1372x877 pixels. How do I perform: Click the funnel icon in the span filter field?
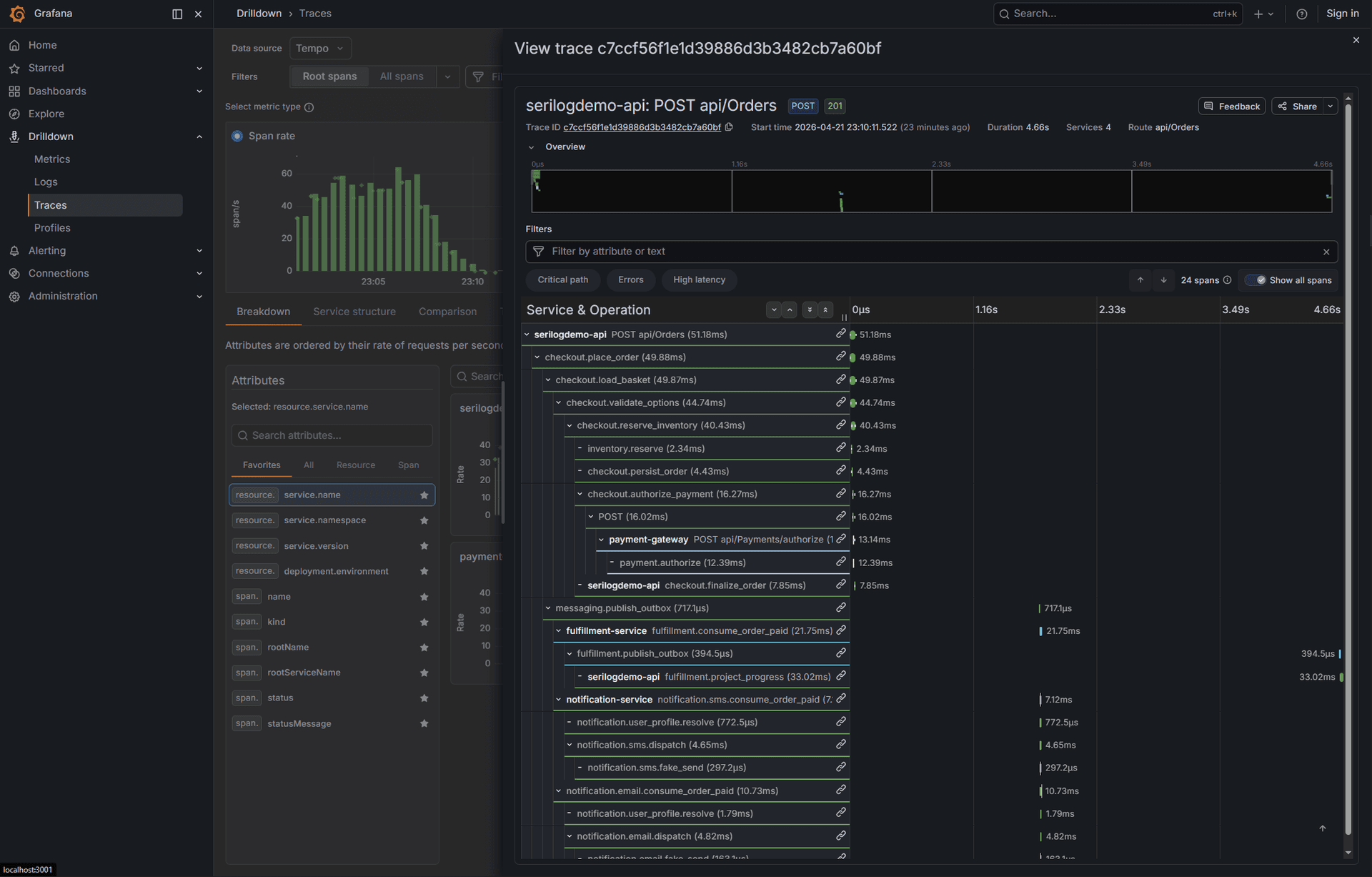point(538,252)
